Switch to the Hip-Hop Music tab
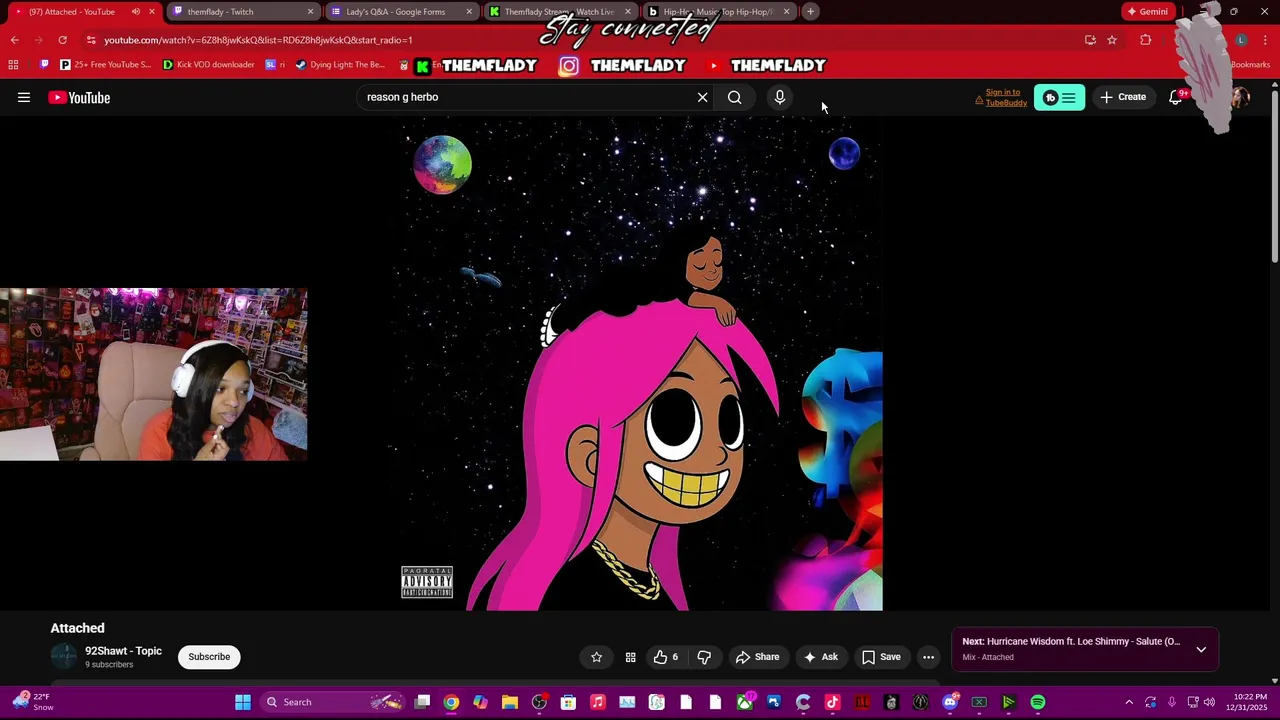The image size is (1280, 720). (x=718, y=12)
